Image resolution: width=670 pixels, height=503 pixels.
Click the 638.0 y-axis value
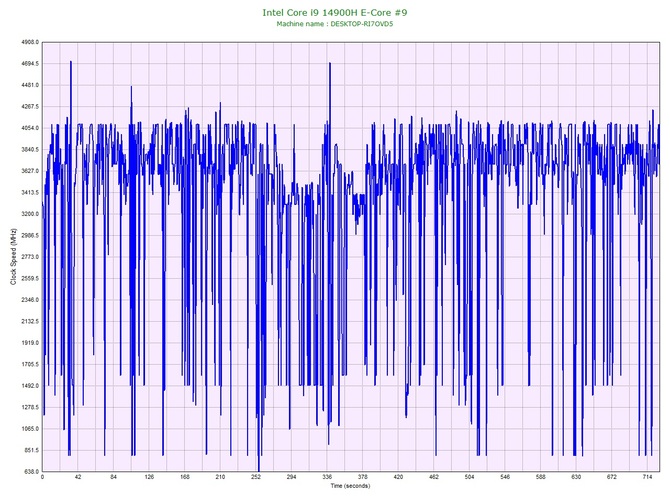31,472
